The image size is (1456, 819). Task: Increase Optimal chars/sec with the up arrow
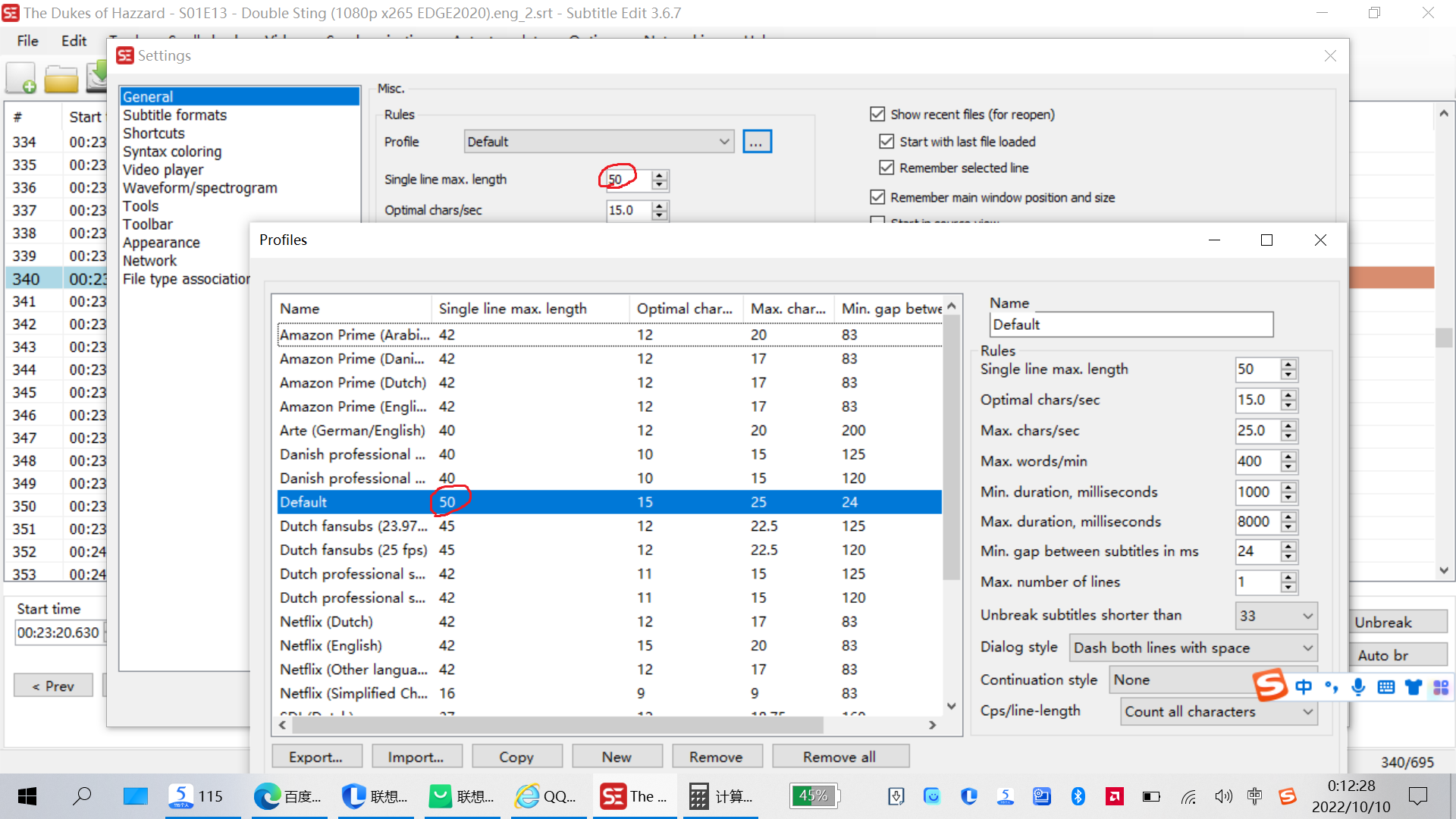(660, 206)
